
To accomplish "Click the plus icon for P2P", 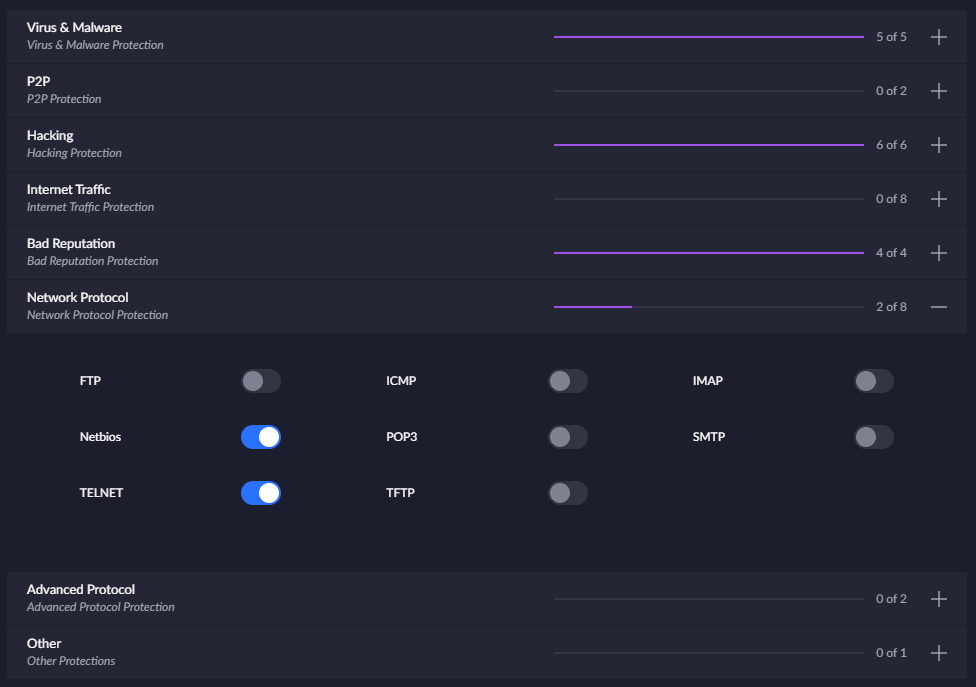I will [938, 91].
